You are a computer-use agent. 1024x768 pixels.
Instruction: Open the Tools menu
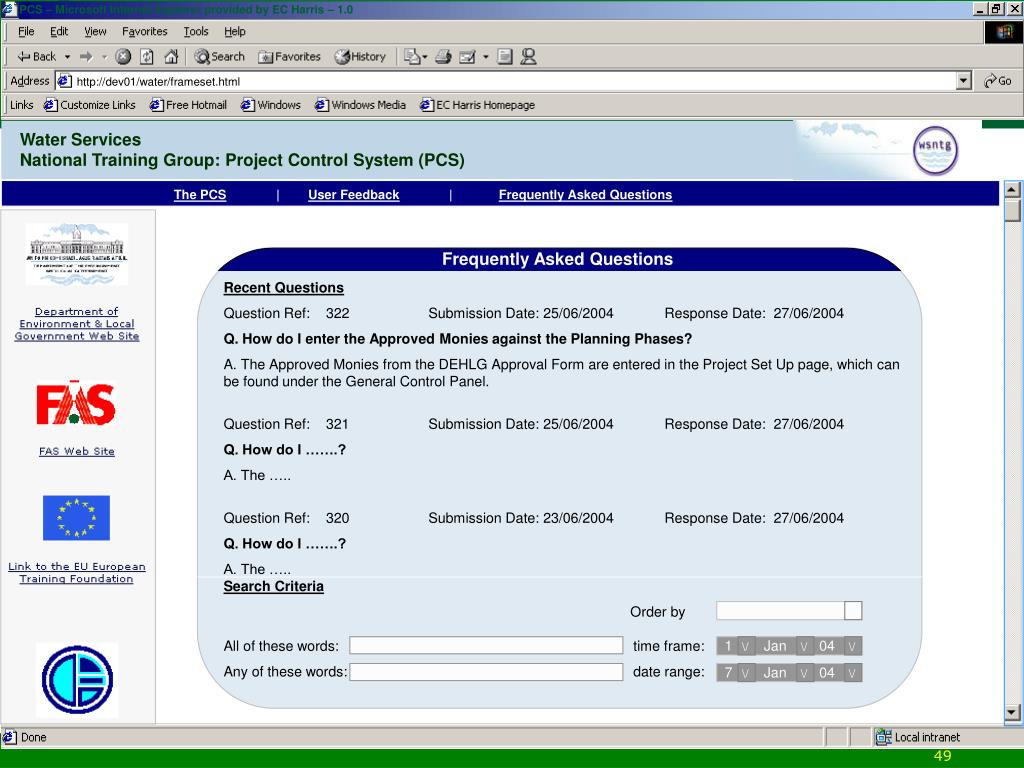click(x=196, y=31)
